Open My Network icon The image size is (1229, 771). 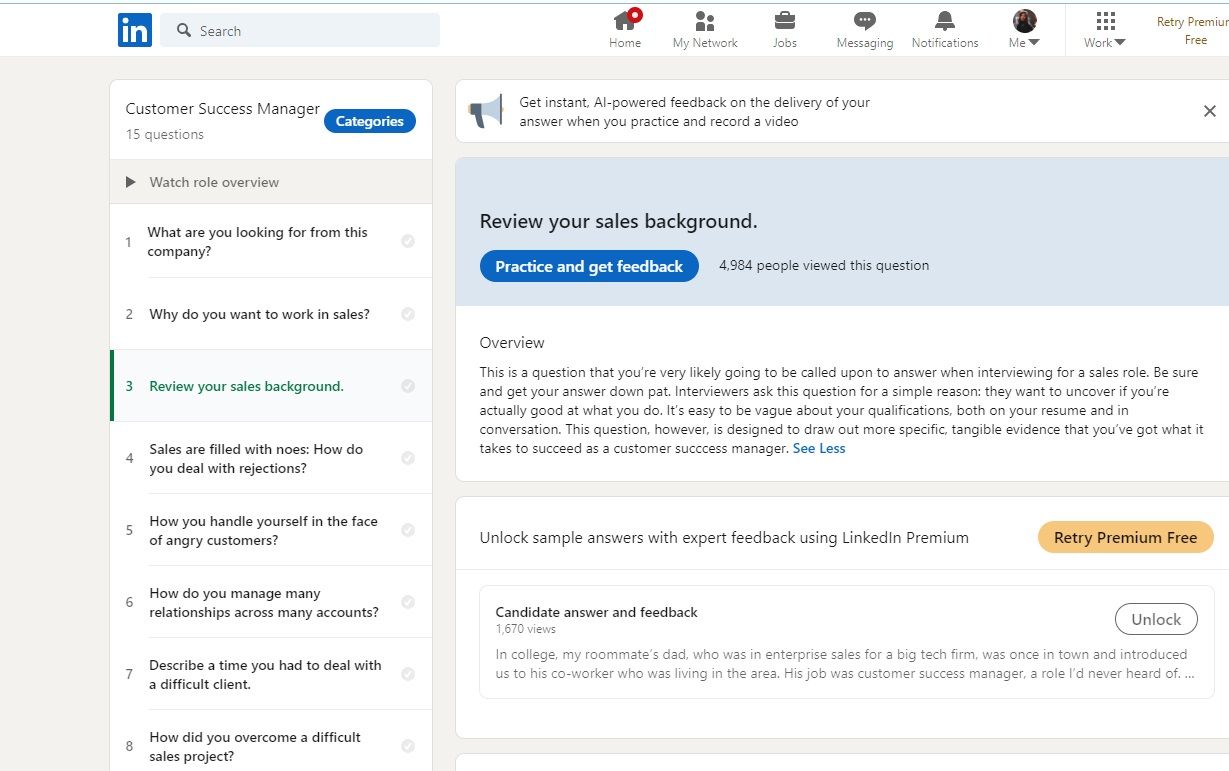tap(705, 21)
